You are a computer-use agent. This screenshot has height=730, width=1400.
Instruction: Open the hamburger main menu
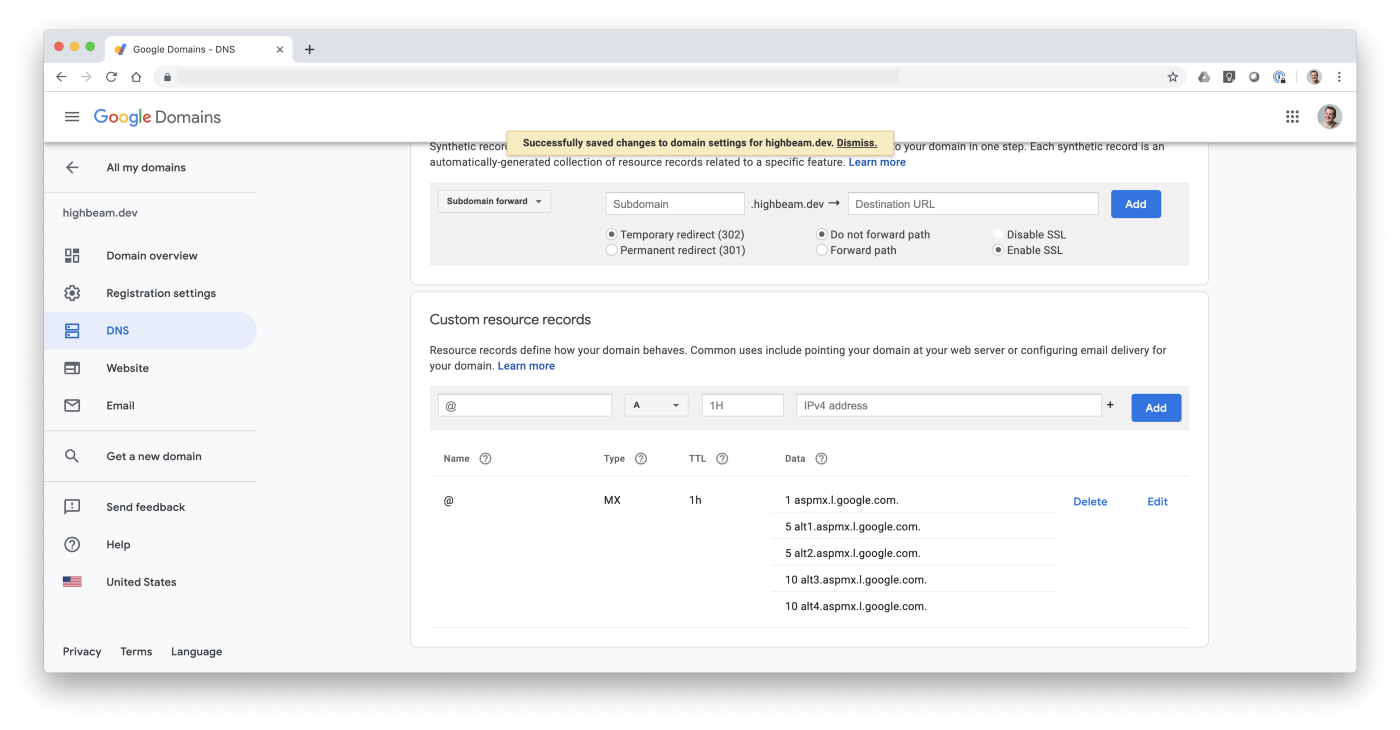(72, 117)
